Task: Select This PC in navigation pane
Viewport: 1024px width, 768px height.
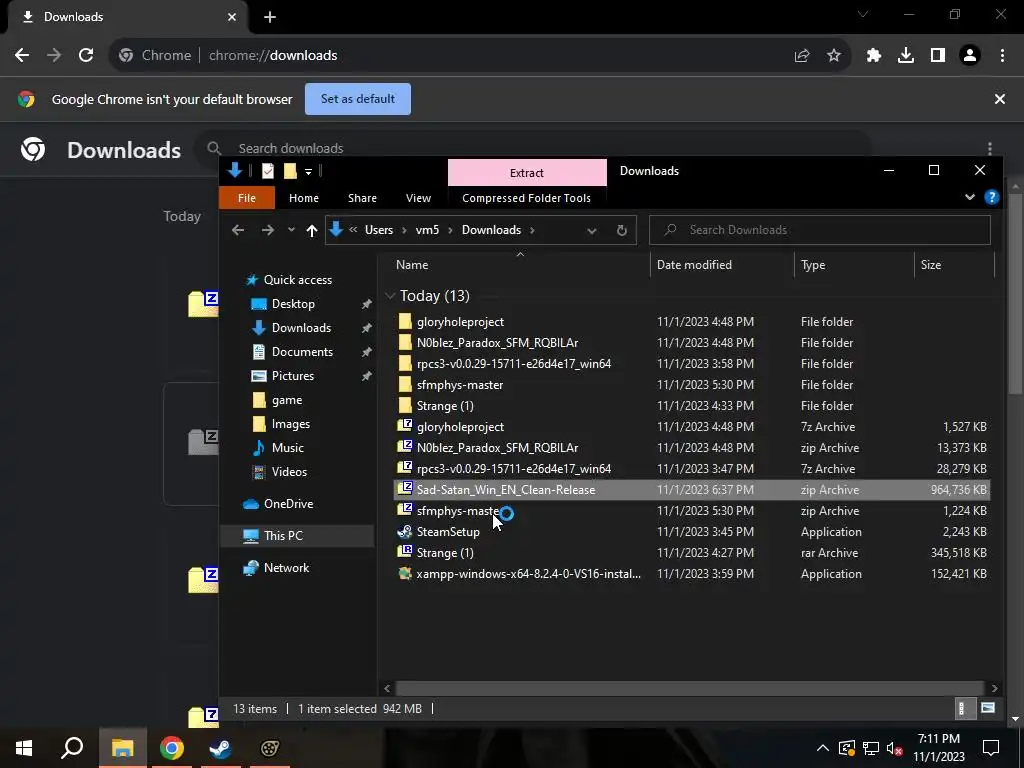Action: [283, 536]
